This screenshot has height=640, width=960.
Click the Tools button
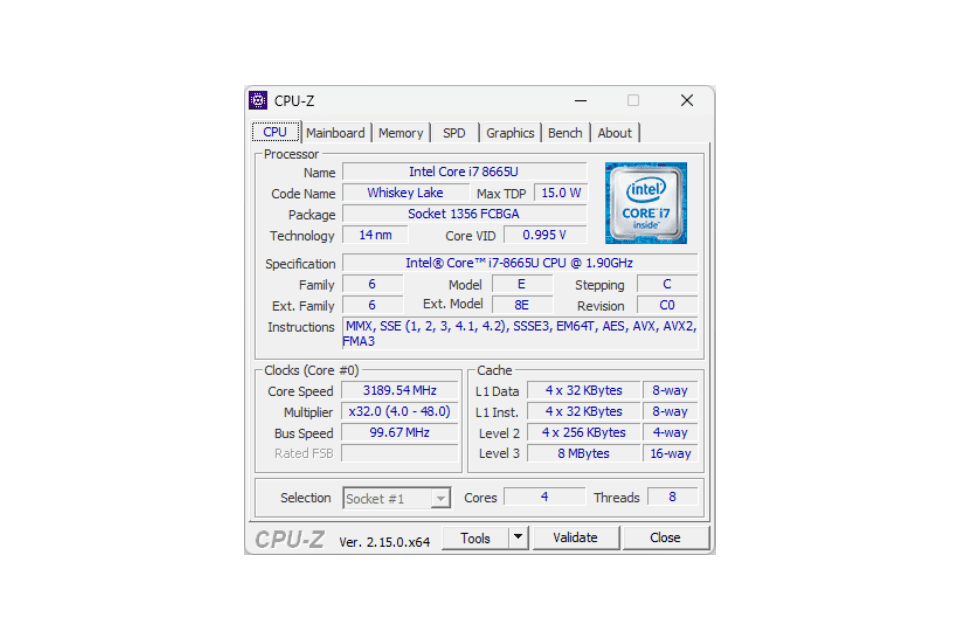[x=476, y=538]
